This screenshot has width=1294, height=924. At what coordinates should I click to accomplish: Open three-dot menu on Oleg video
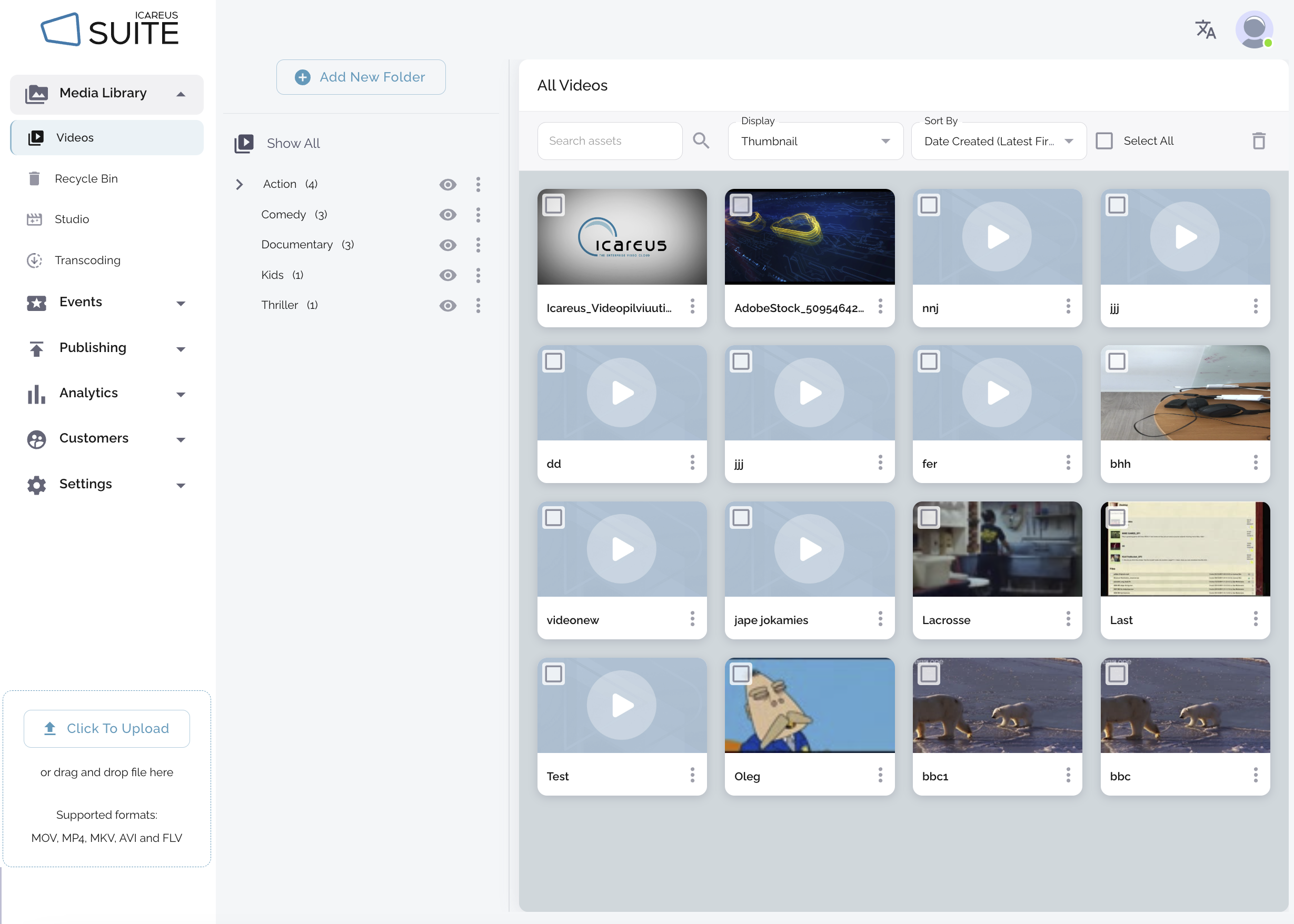click(880, 775)
